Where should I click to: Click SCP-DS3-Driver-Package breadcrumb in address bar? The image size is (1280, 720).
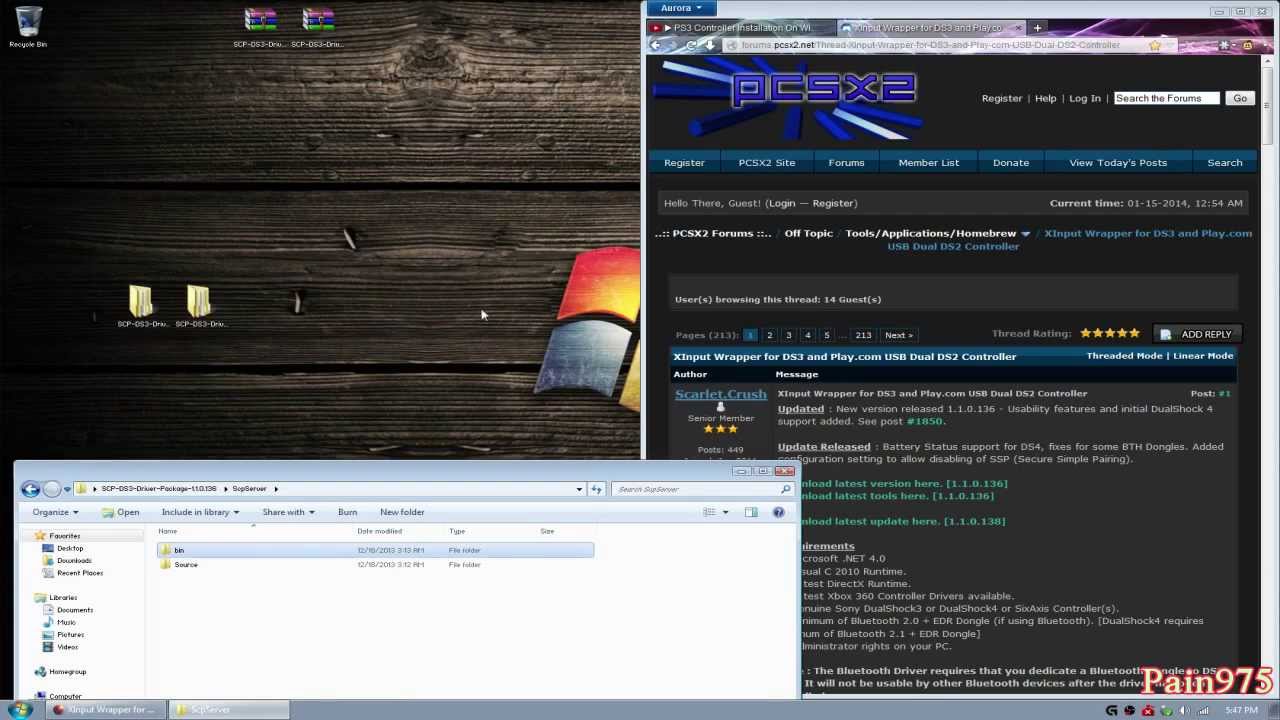click(158, 489)
